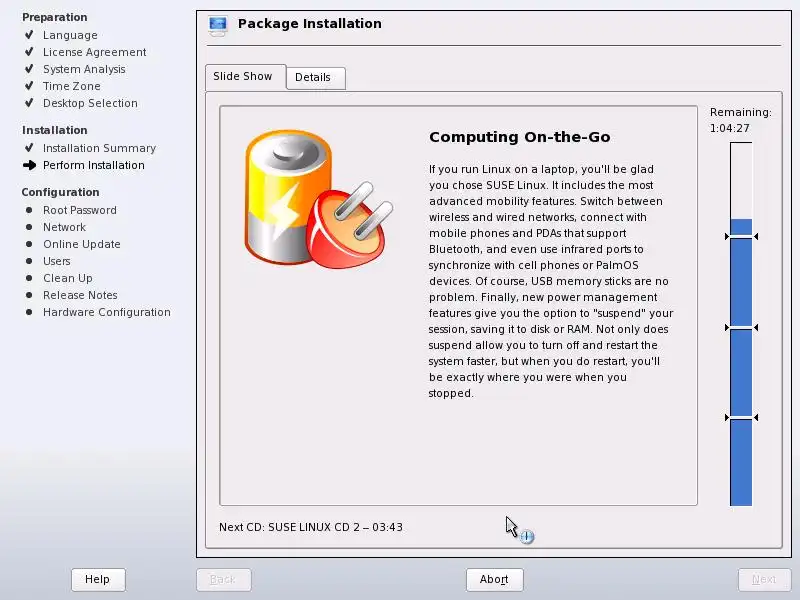The width and height of the screenshot is (800, 600).
Task: Click the battery and plug illustration
Action: (319, 199)
